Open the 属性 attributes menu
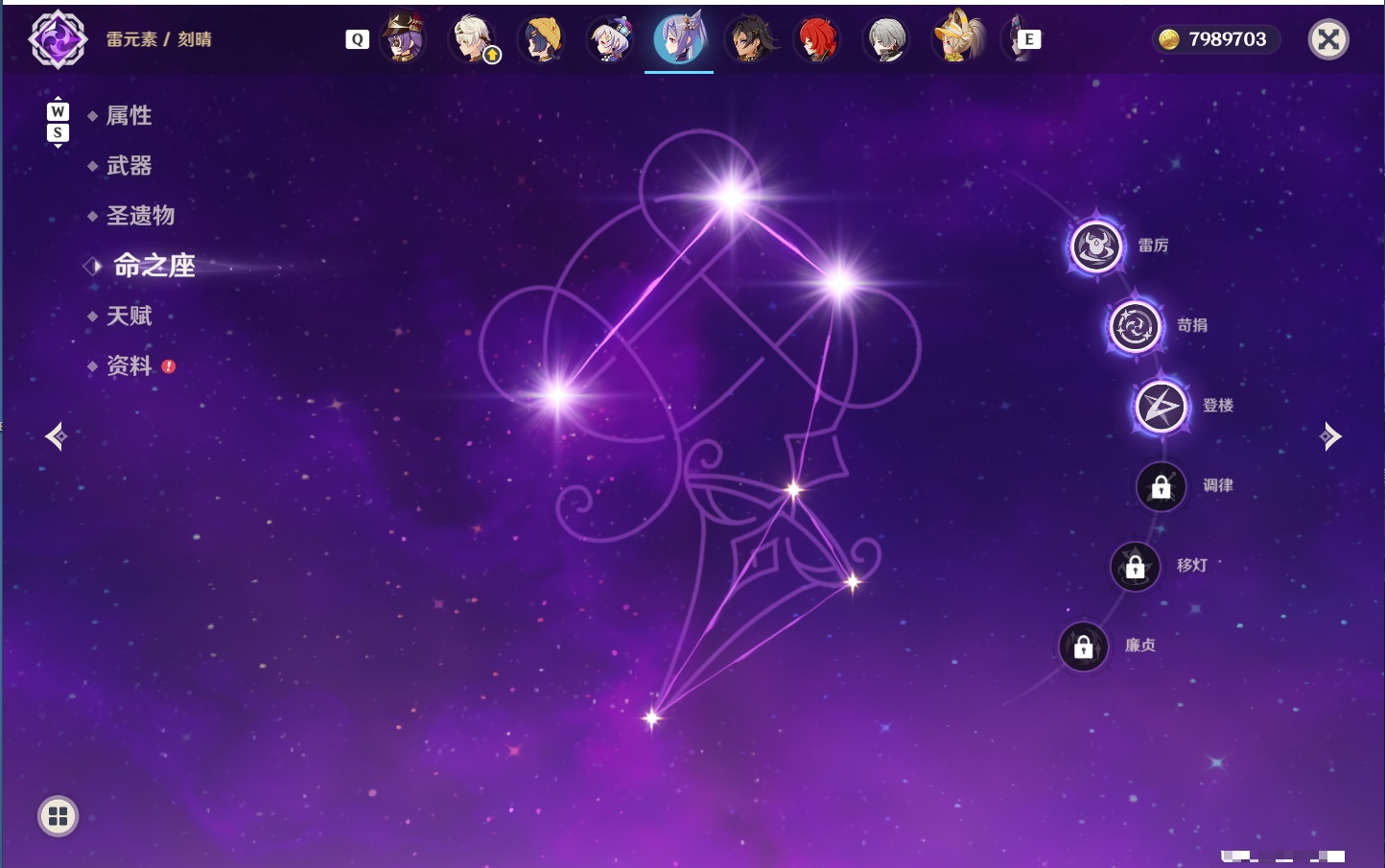Screen dimensions: 1385x868 pyautogui.click(x=129, y=116)
